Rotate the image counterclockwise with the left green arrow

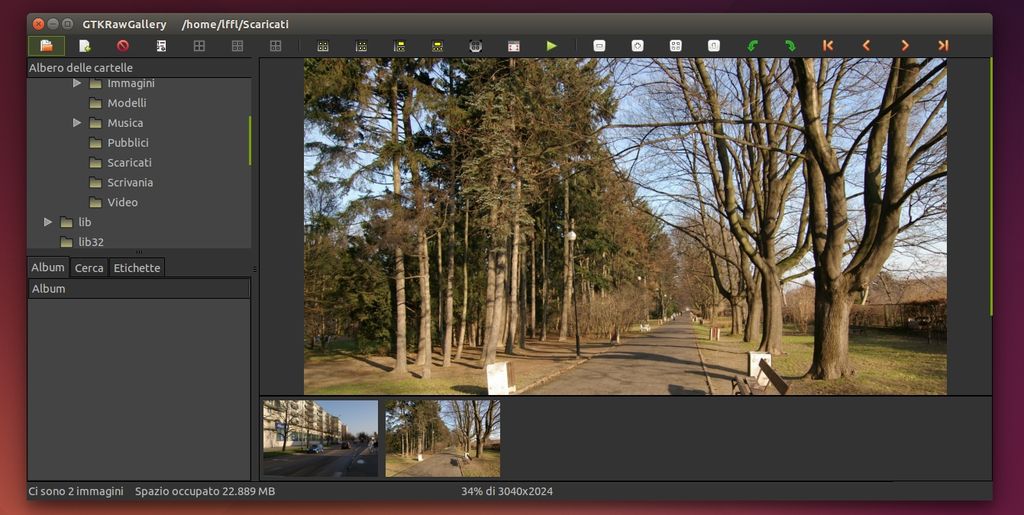752,46
